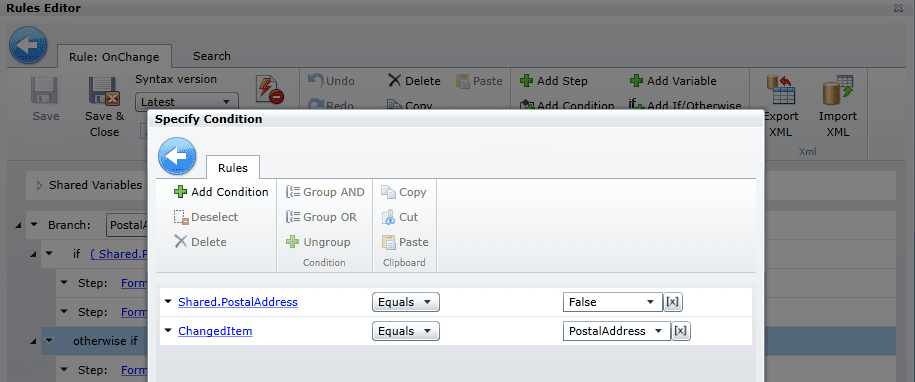Click the blue back arrow in Specify Condition dialog
Image resolution: width=915 pixels, height=382 pixels.
coord(177,156)
